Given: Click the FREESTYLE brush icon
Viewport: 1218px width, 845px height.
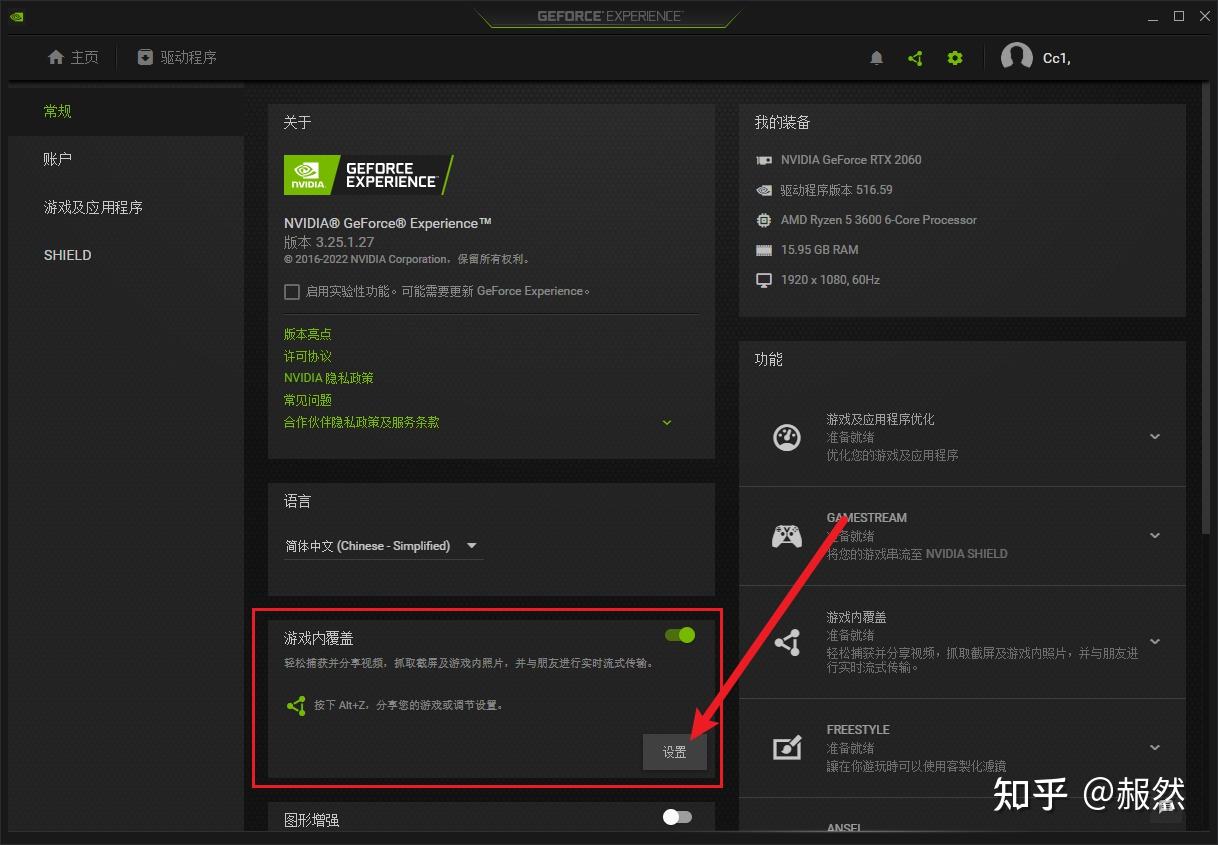Looking at the screenshot, I should (x=787, y=747).
